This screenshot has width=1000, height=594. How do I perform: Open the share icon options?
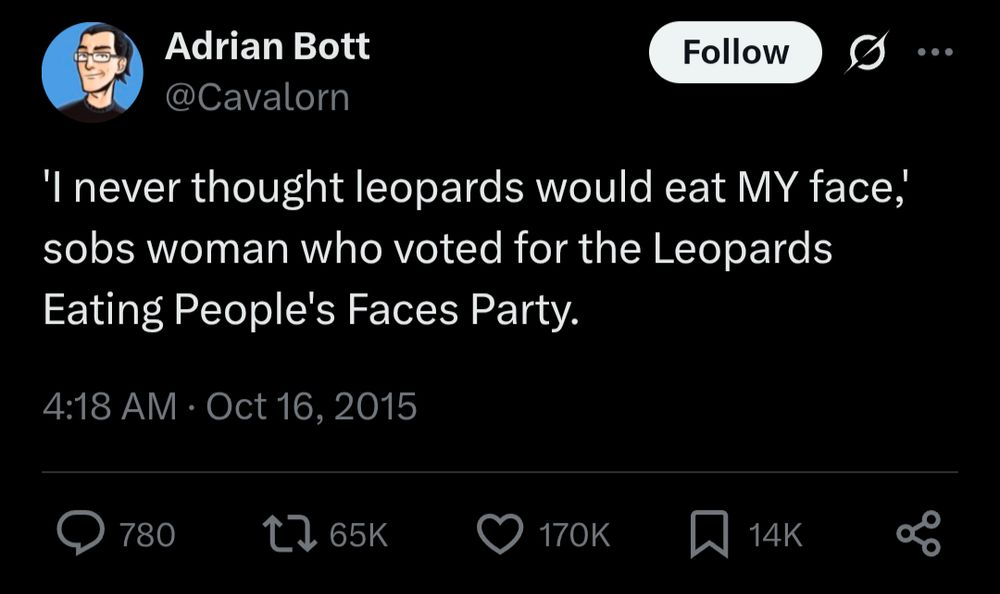click(x=918, y=535)
